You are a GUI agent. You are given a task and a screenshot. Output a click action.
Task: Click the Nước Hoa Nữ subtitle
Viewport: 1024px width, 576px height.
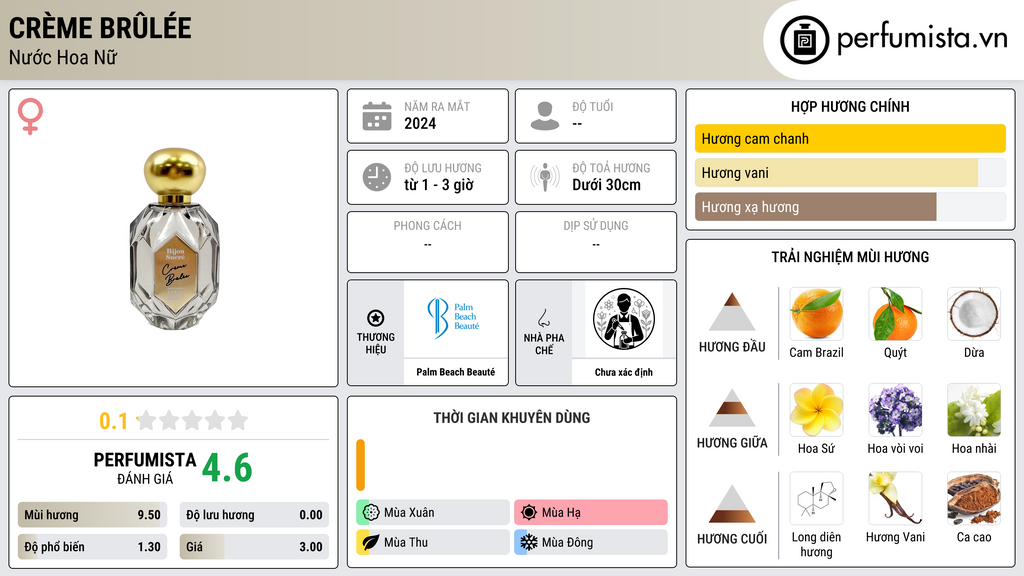63,57
